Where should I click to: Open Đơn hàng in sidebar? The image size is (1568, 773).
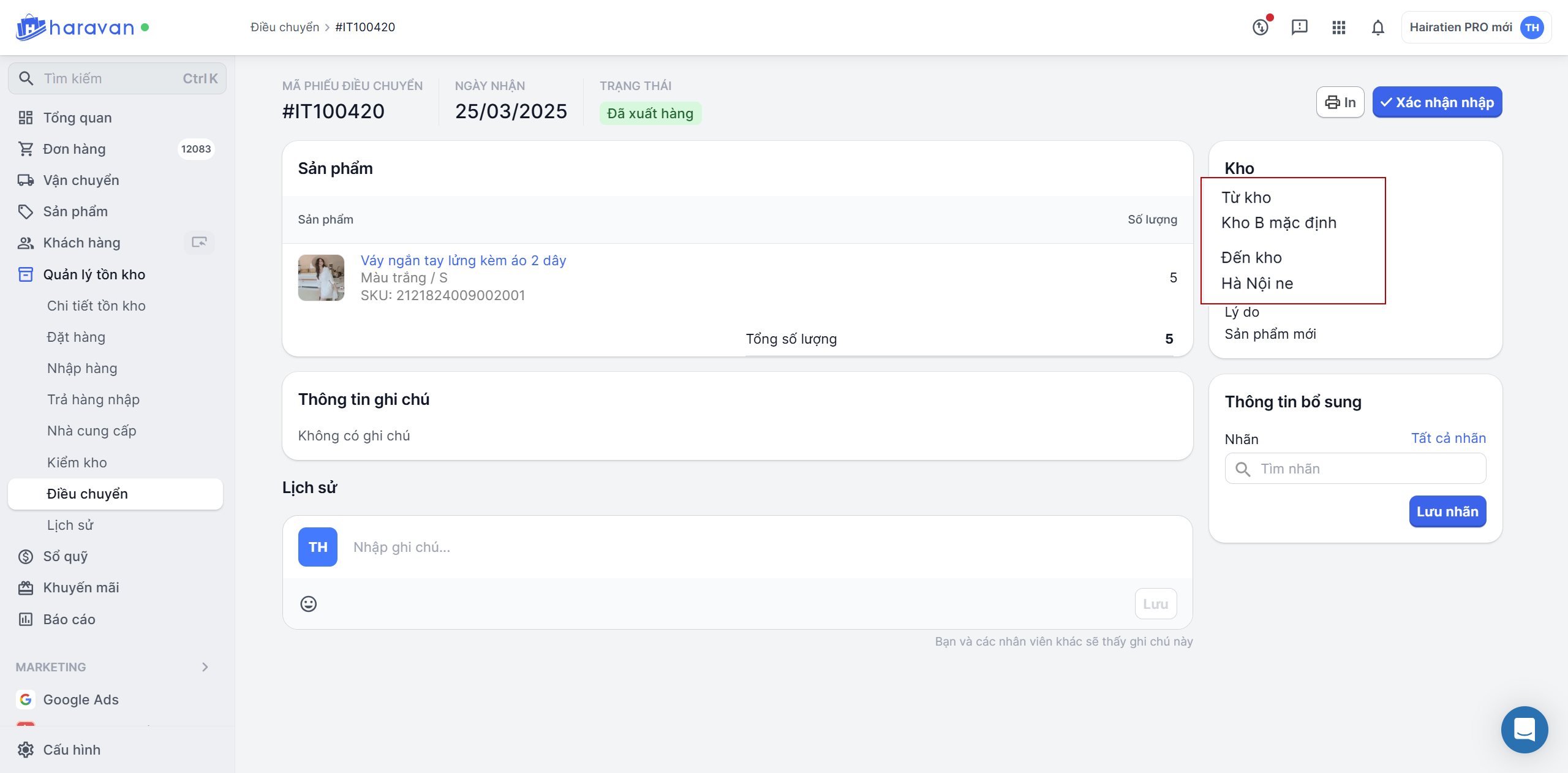point(74,149)
